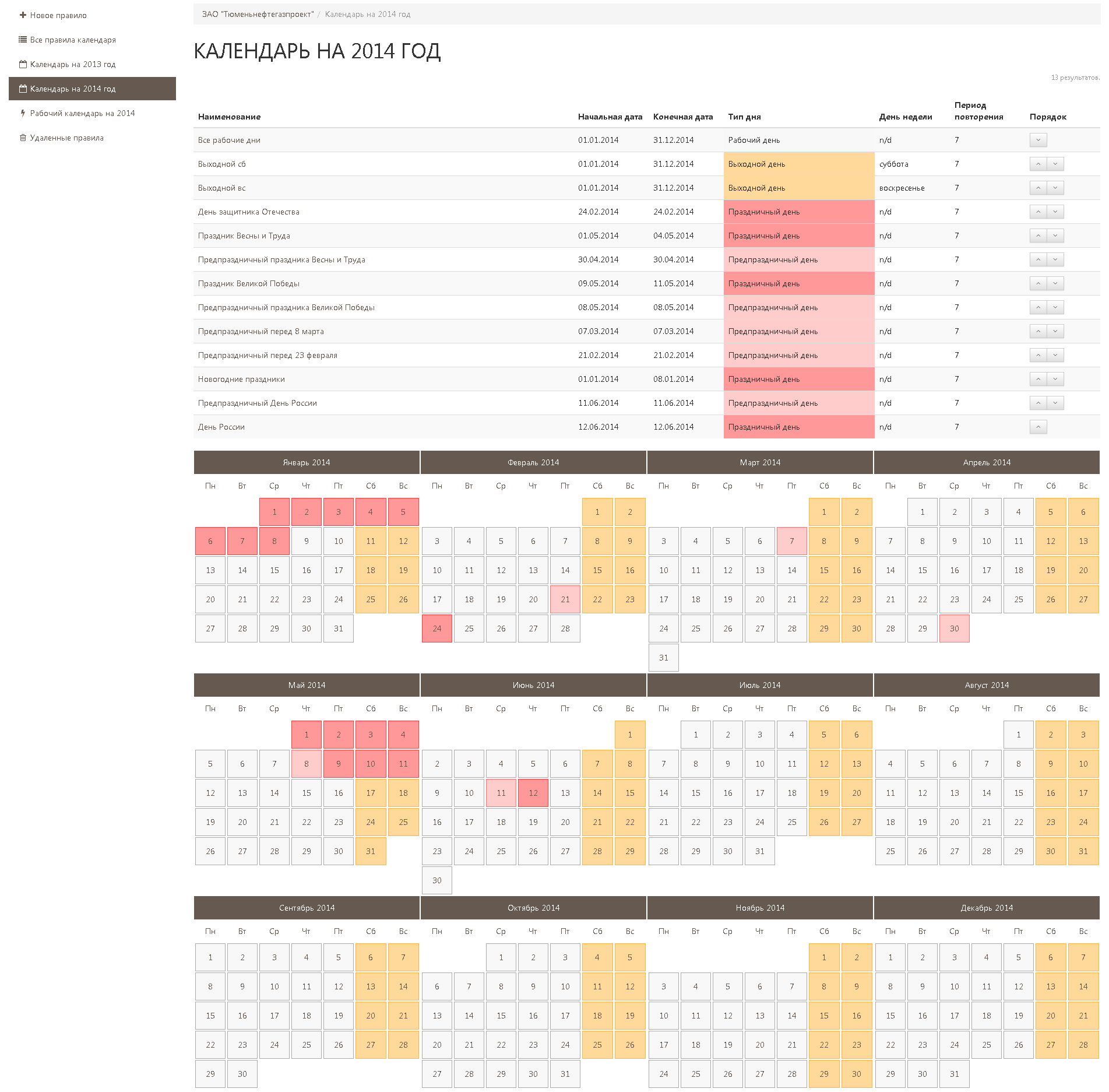Move rule Все рабочие дни down
The width and height of the screenshot is (1109, 1092).
1038,140
